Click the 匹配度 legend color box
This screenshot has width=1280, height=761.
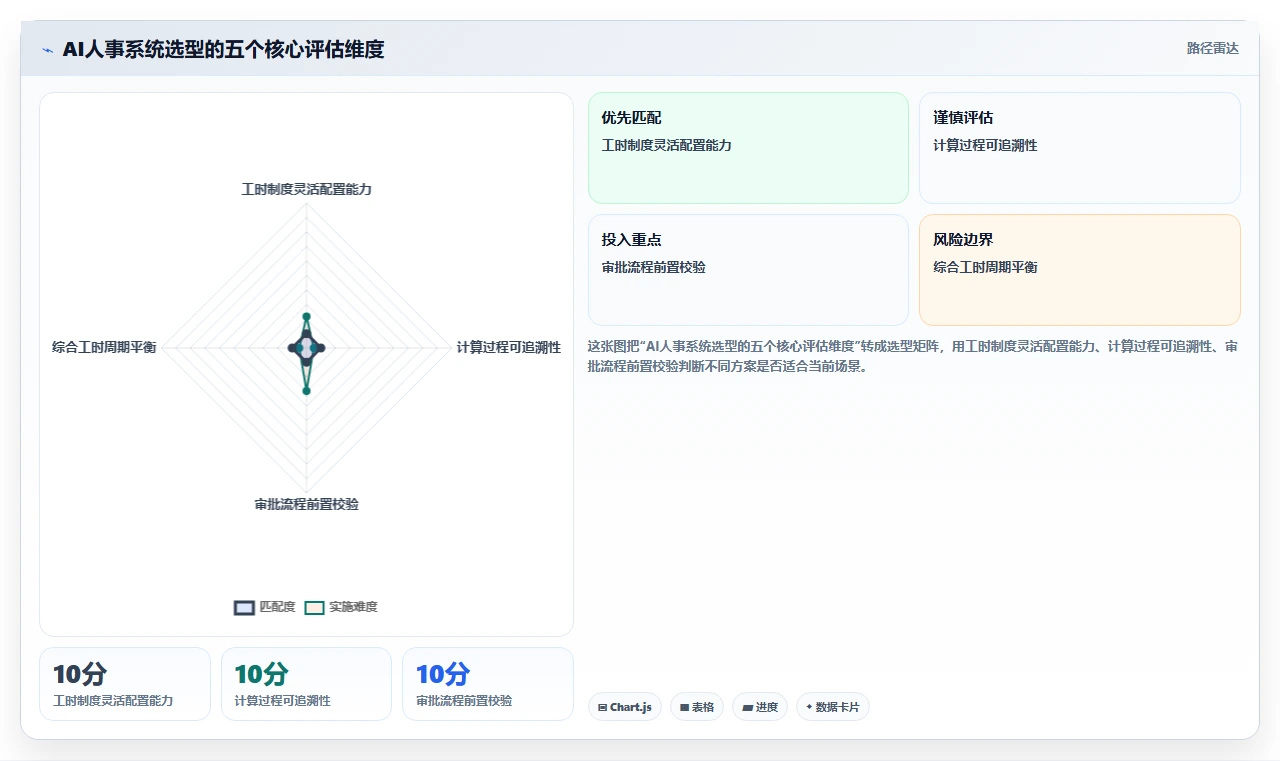(x=244, y=608)
